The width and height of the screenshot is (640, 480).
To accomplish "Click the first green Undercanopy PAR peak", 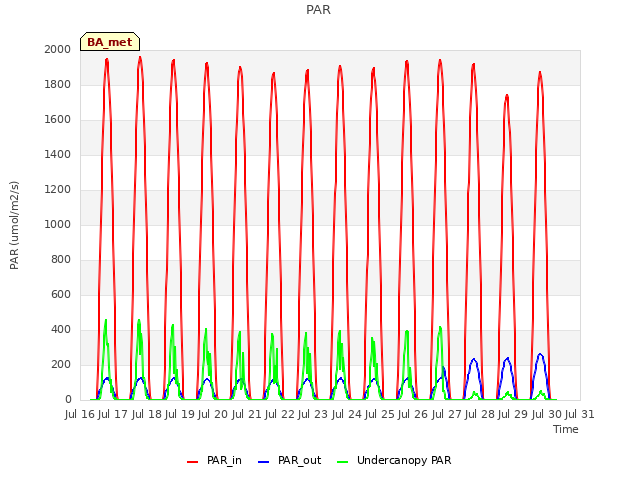I will pyautogui.click(x=106, y=321).
